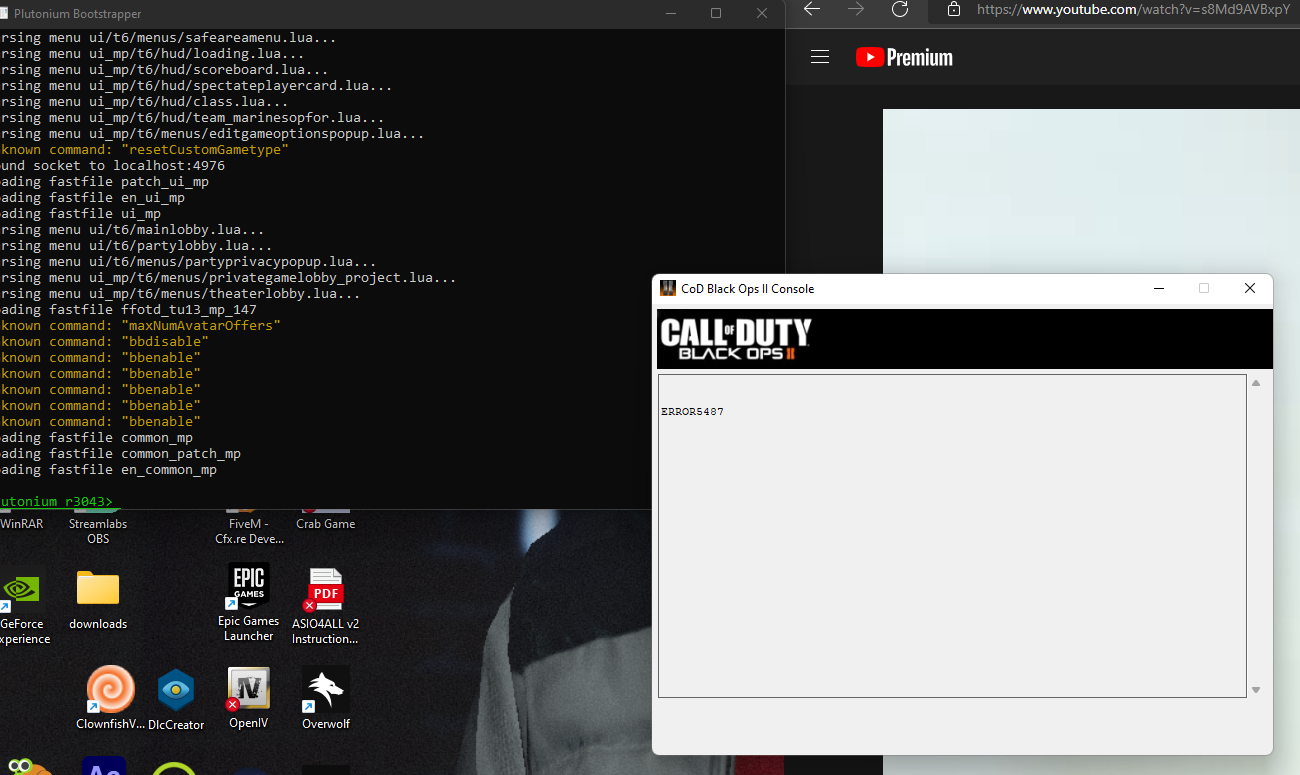Click the partyprivacypopup.lua parsing line
1300x775 pixels.
[x=189, y=261]
